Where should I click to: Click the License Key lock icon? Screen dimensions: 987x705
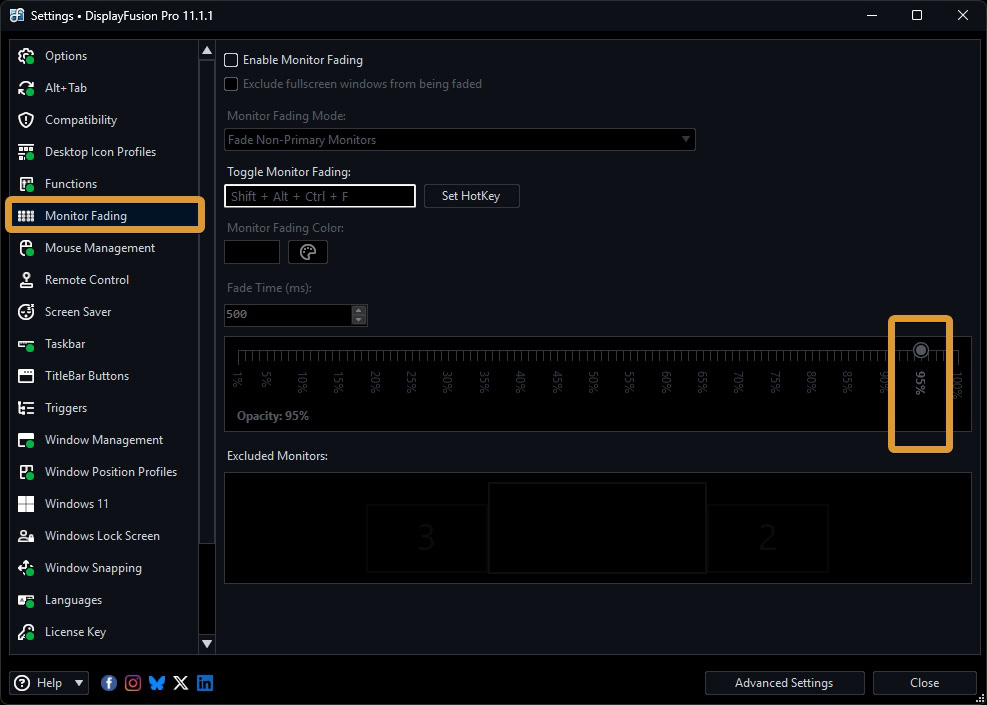(26, 632)
